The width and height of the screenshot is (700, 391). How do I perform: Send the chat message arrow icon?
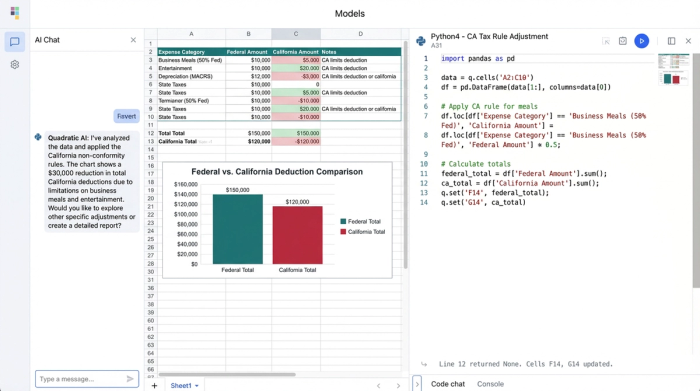point(130,379)
